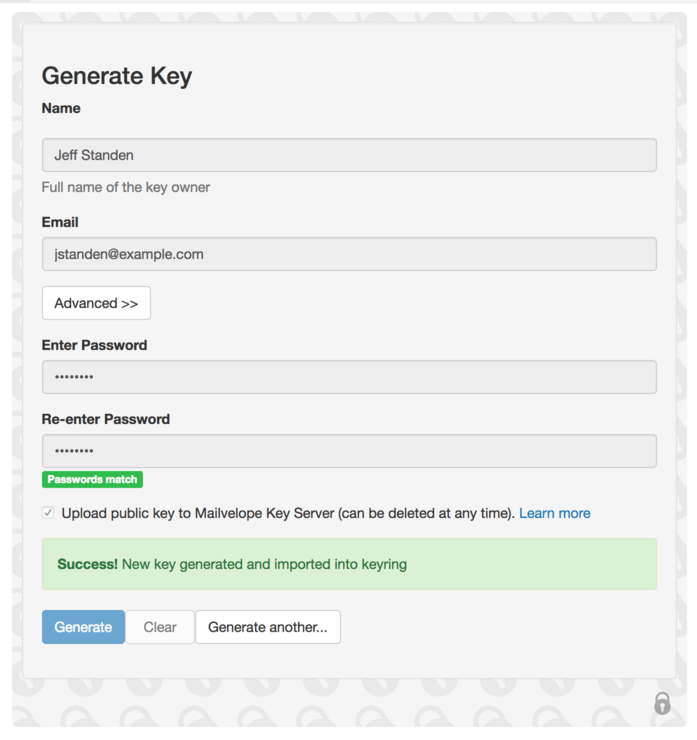
Task: Click the Email label
Action: point(60,222)
